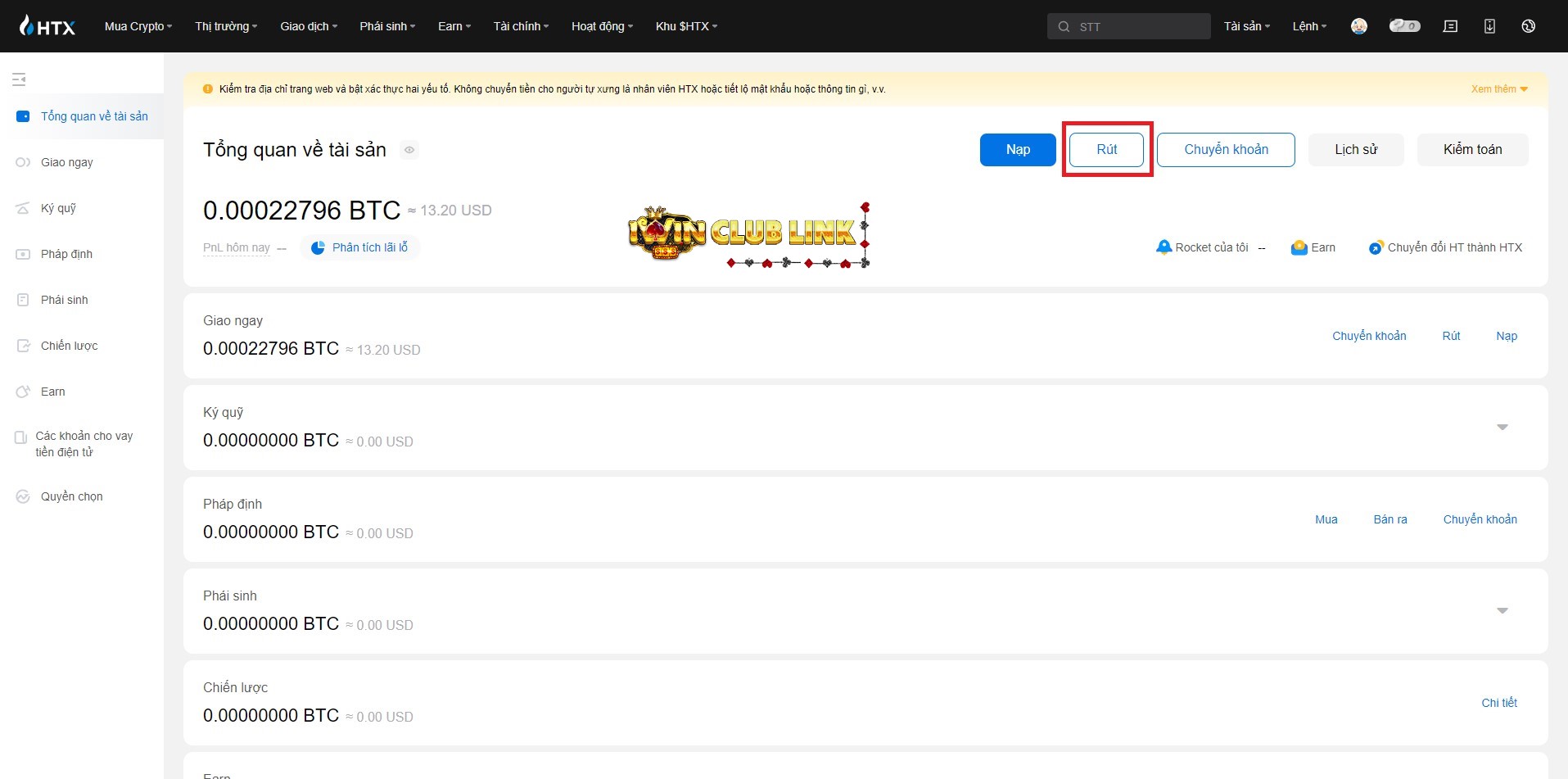Click the HT conversion icon
The width and height of the screenshot is (1568, 779).
(1376, 247)
